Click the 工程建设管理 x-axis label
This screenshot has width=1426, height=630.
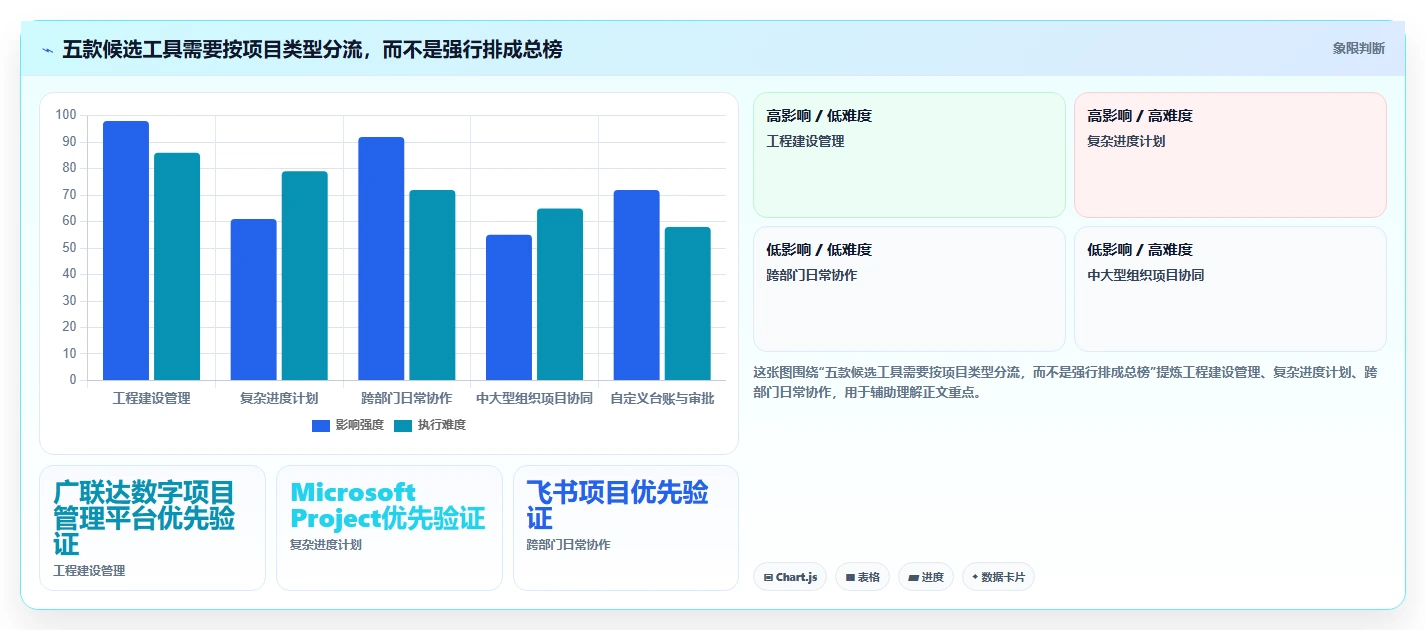[152, 398]
